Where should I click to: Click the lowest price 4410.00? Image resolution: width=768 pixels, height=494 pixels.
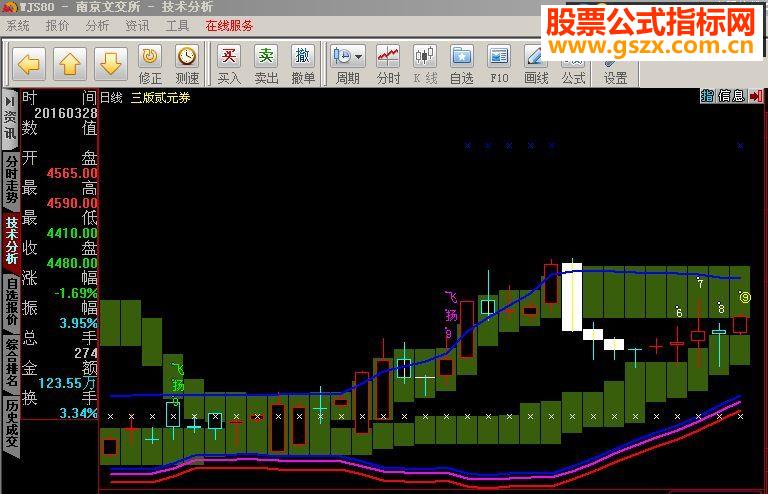point(72,233)
